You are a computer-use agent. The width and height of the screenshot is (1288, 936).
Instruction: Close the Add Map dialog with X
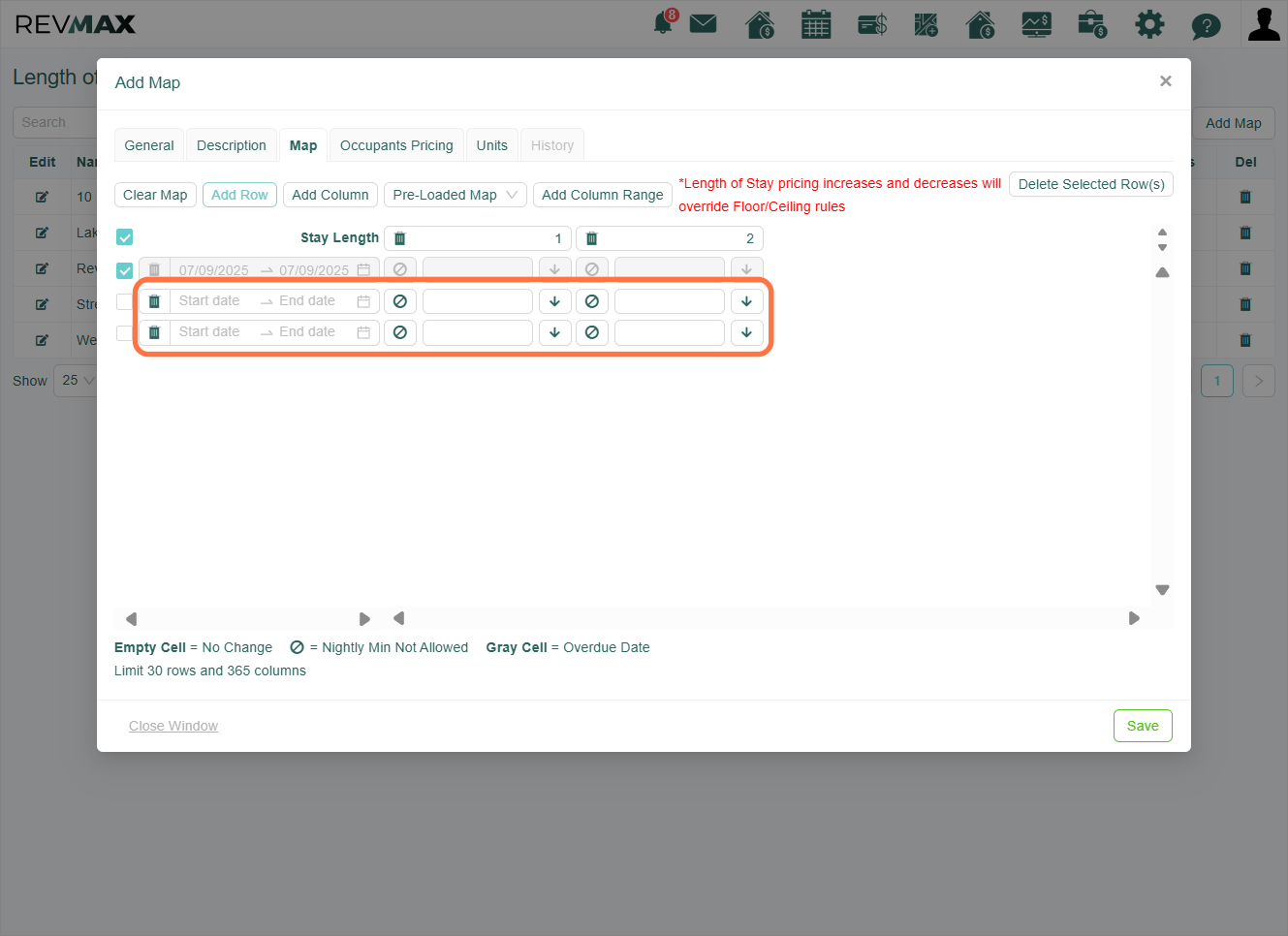[x=1166, y=81]
